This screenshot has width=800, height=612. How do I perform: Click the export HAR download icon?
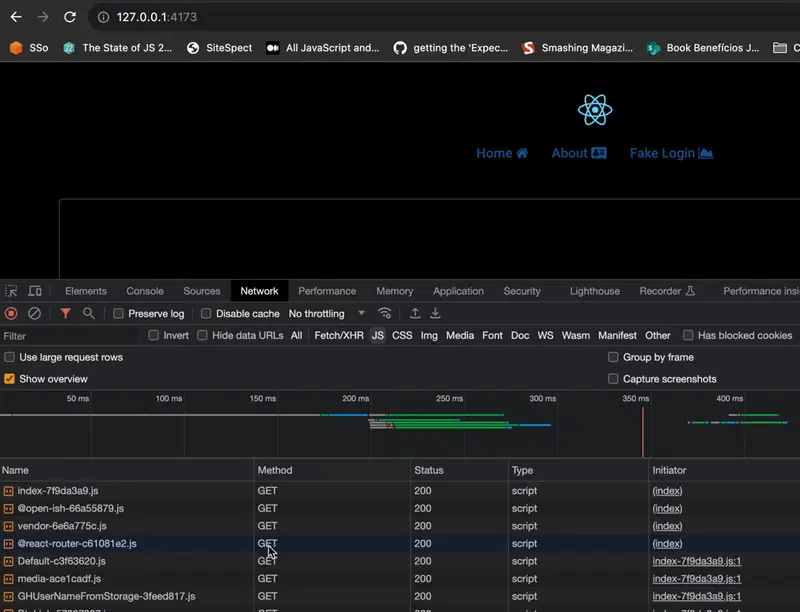[x=435, y=314]
